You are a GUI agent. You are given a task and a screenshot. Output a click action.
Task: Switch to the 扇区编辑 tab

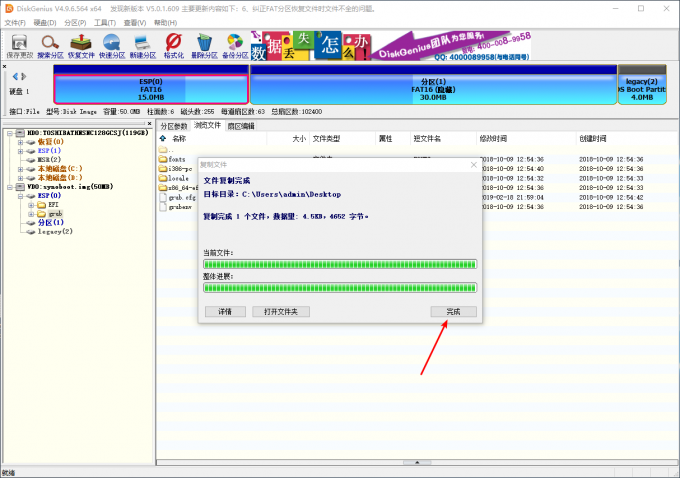[241, 126]
